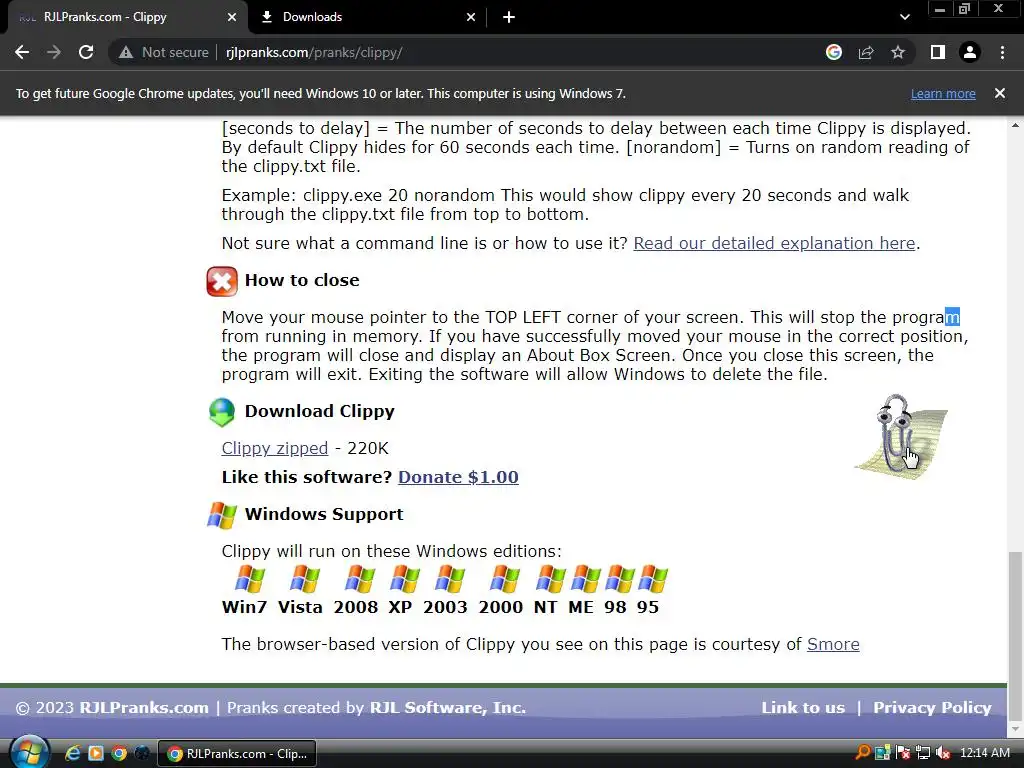Click the 2003 Windows logo
The height and width of the screenshot is (768, 1024).
click(450, 579)
